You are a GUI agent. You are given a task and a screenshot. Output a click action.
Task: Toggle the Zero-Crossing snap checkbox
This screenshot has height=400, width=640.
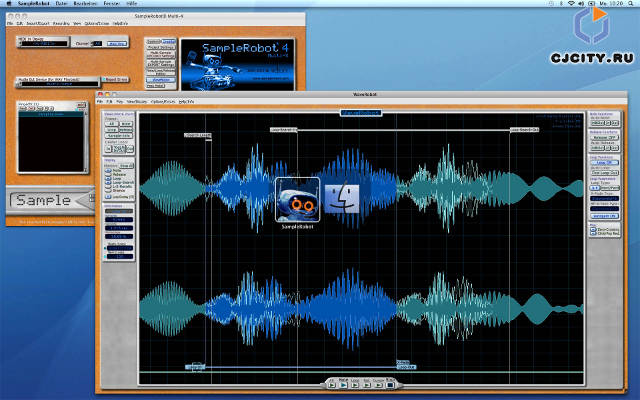[593, 229]
